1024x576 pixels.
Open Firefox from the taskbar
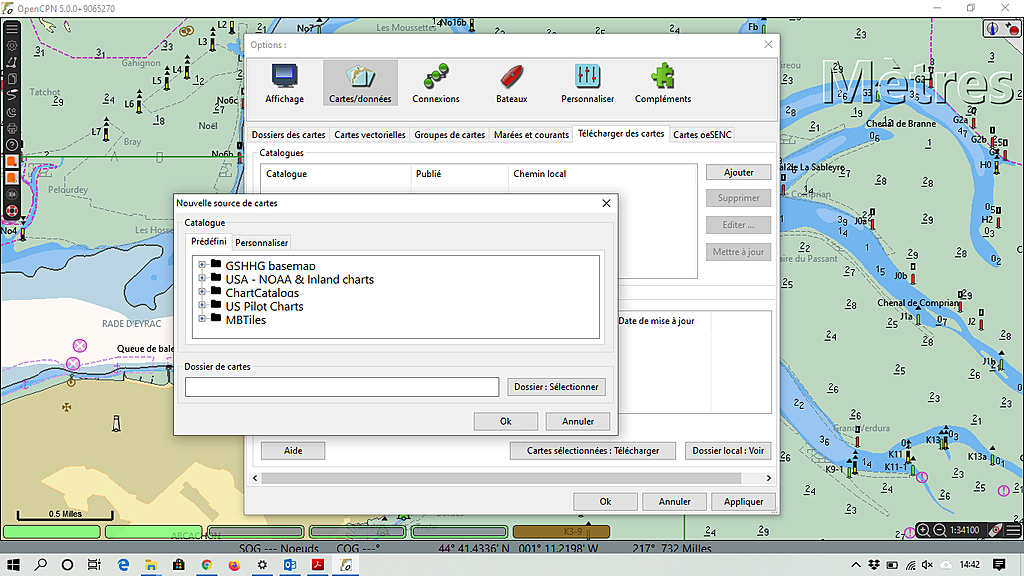(x=234, y=564)
